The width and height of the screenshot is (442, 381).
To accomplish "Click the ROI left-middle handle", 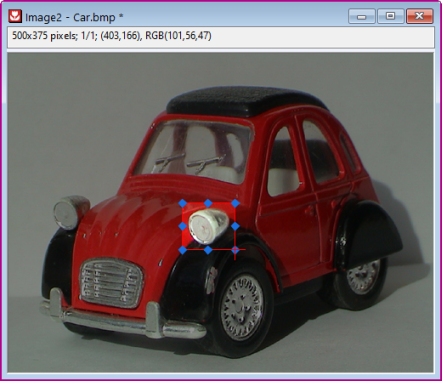I will point(183,226).
